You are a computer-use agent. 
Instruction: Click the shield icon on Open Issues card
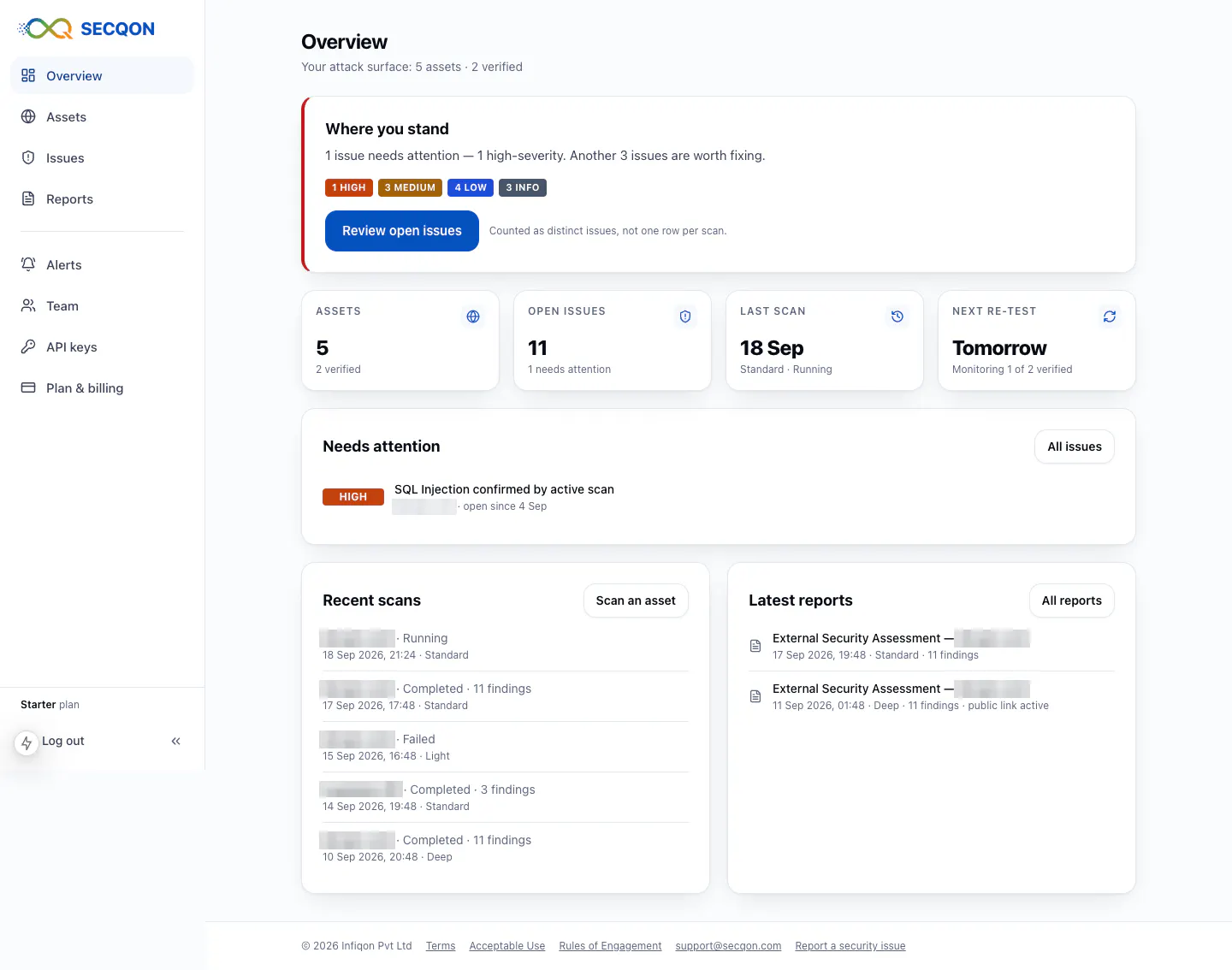coord(685,316)
